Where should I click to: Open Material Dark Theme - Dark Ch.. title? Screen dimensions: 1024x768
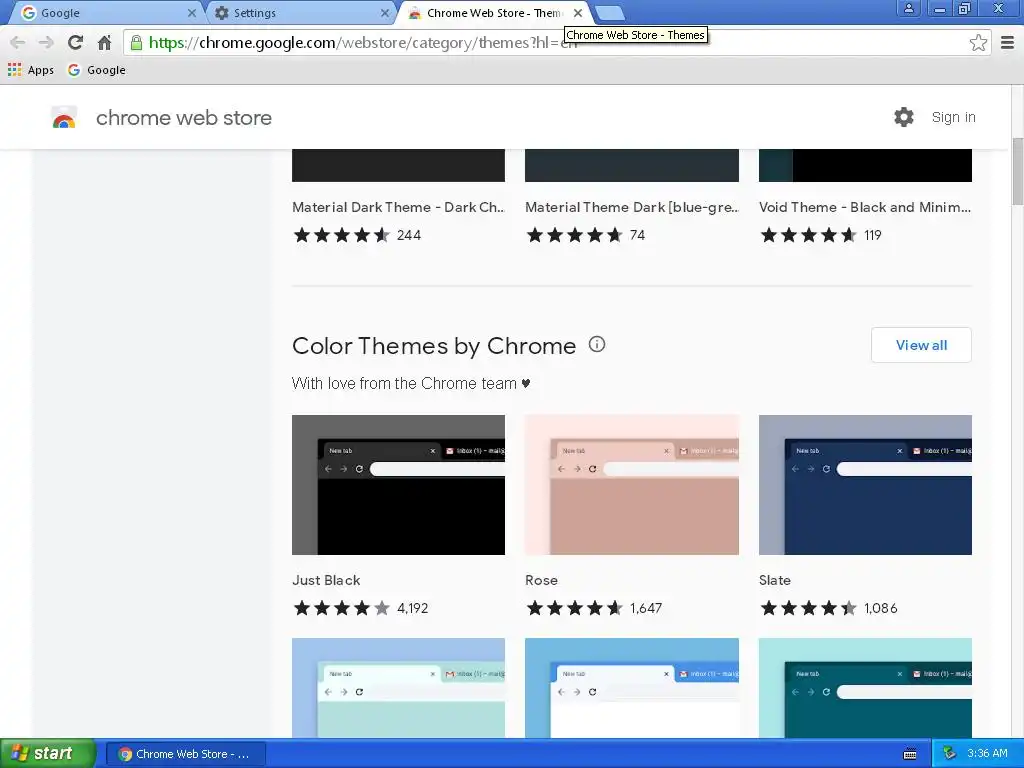tap(398, 207)
